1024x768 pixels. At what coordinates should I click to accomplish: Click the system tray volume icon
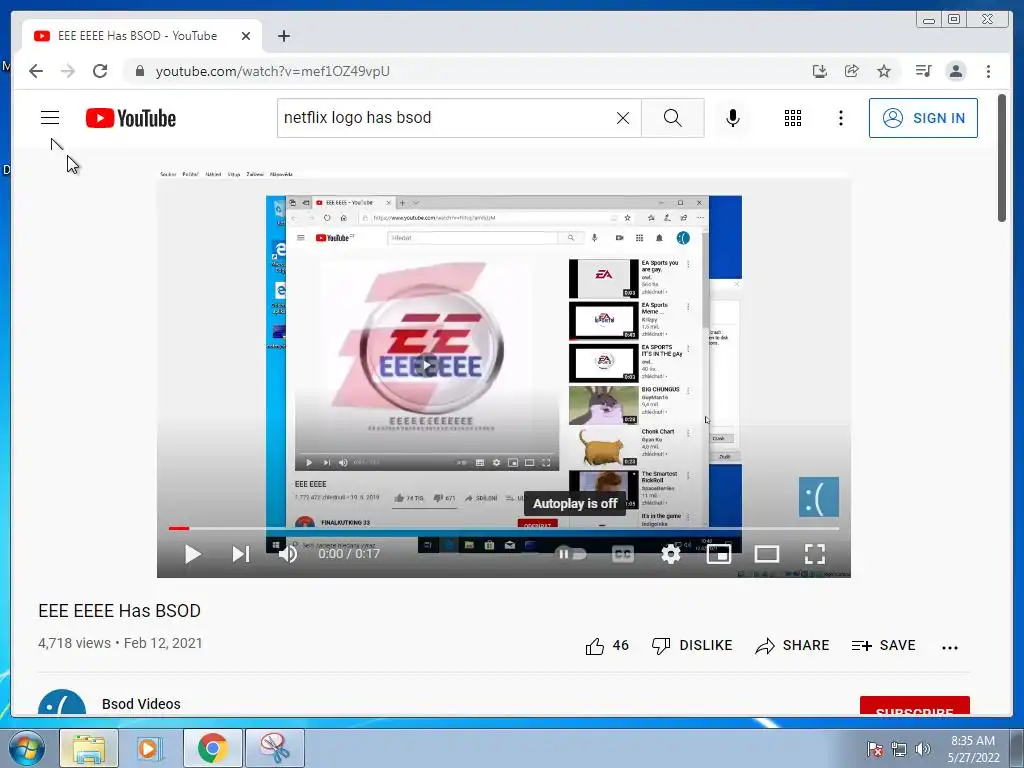point(922,749)
